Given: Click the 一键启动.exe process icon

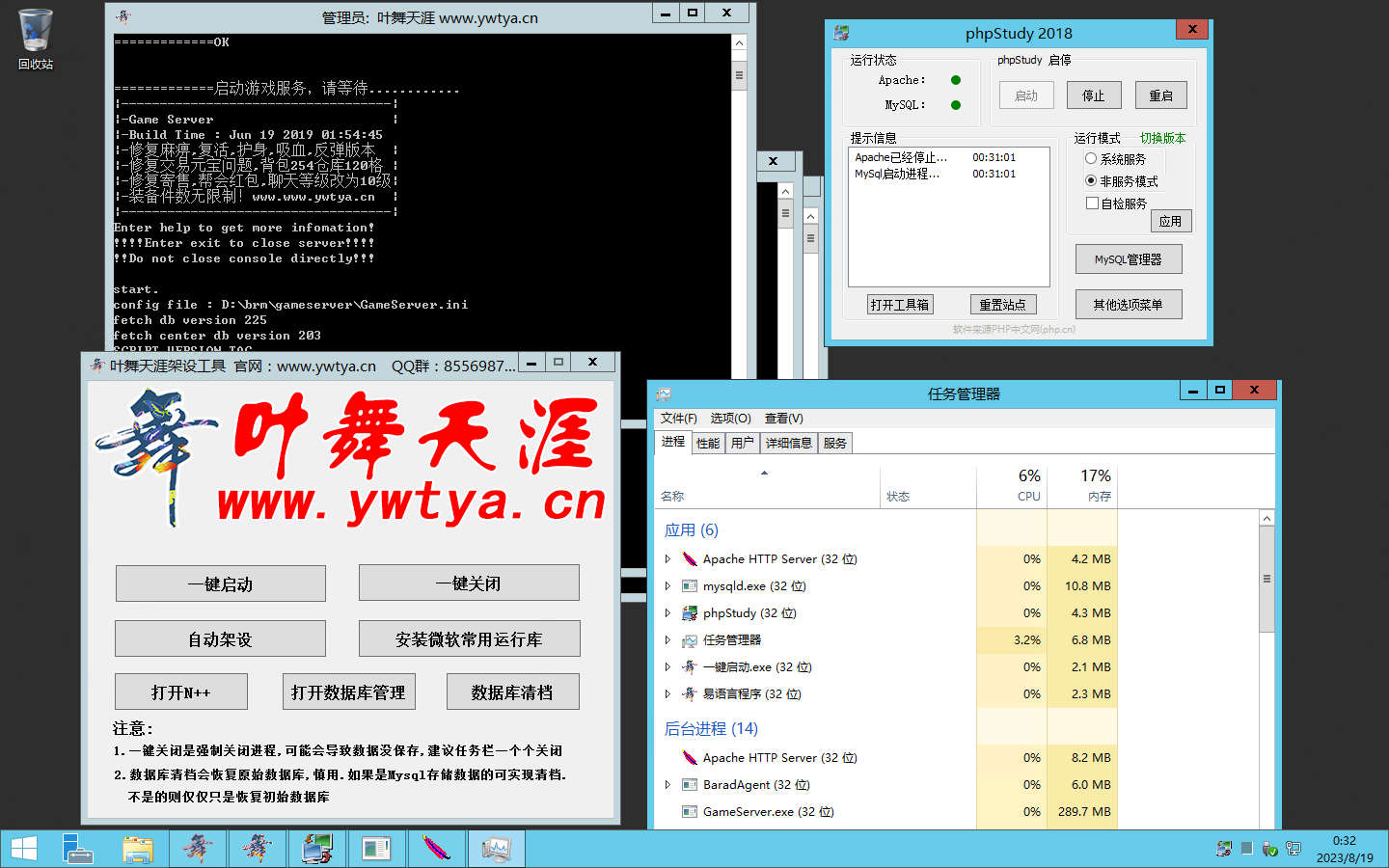Looking at the screenshot, I should pyautogui.click(x=690, y=666).
